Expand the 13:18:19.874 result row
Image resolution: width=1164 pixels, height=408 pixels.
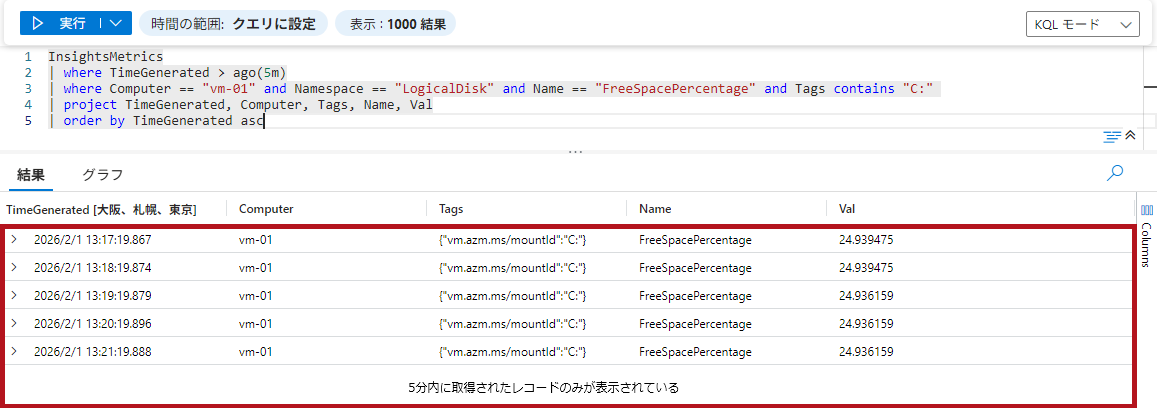tap(14, 268)
